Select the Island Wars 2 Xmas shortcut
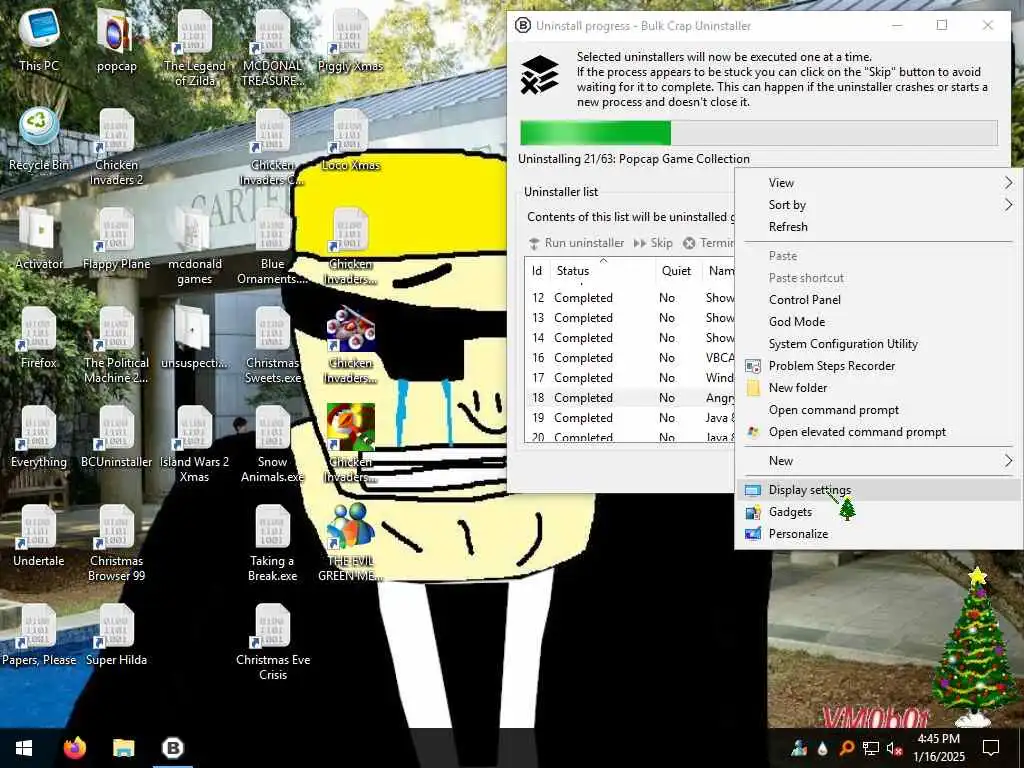This screenshot has height=768, width=1024. click(195, 444)
